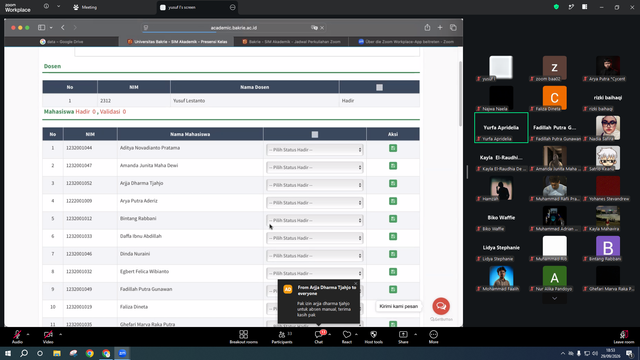Expand reactions caret beside React
The image size is (640, 360).
(x=356, y=334)
